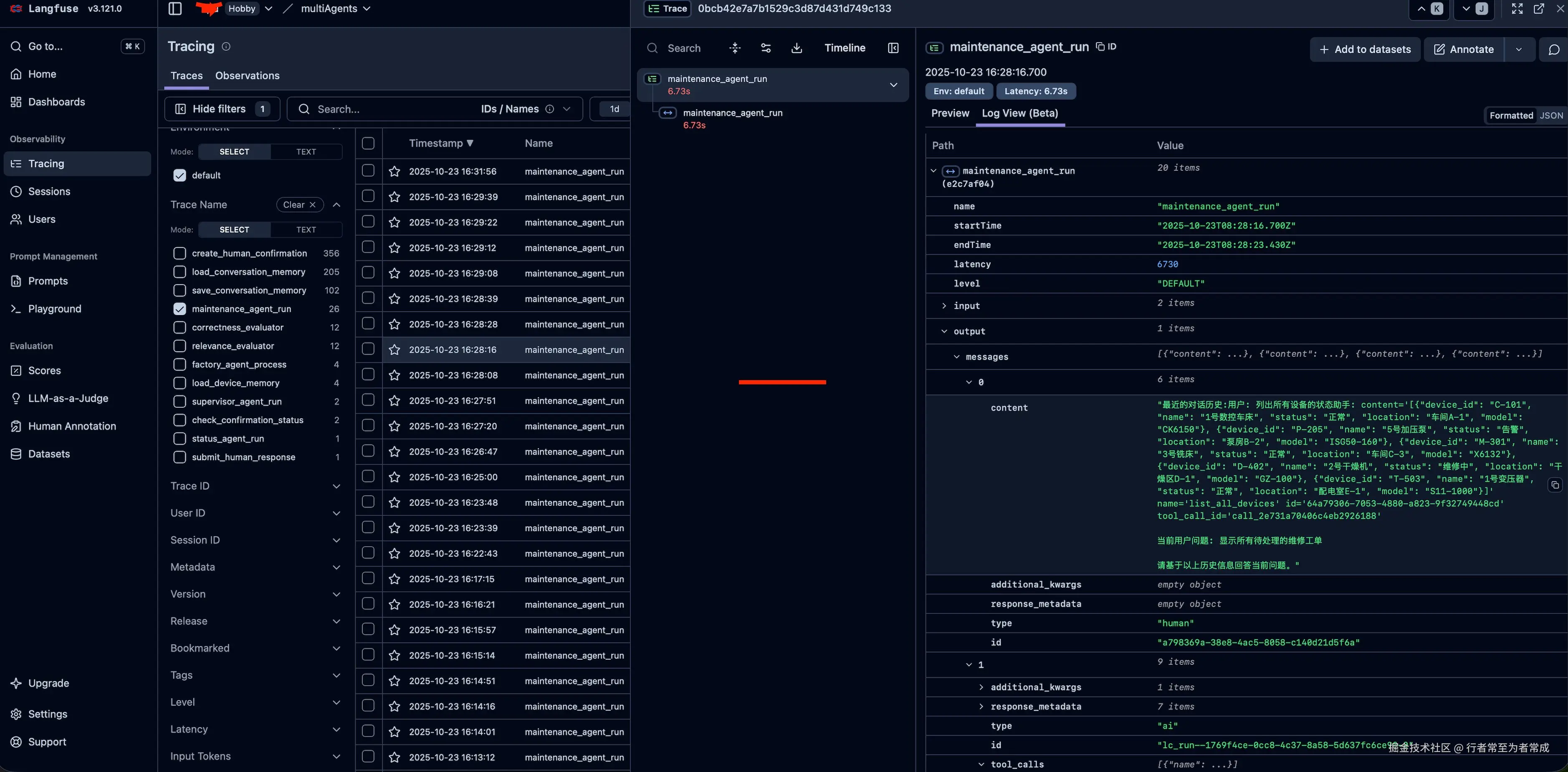Star the 16:31:56 trace row
This screenshot has width=1568, height=772.
tap(395, 172)
